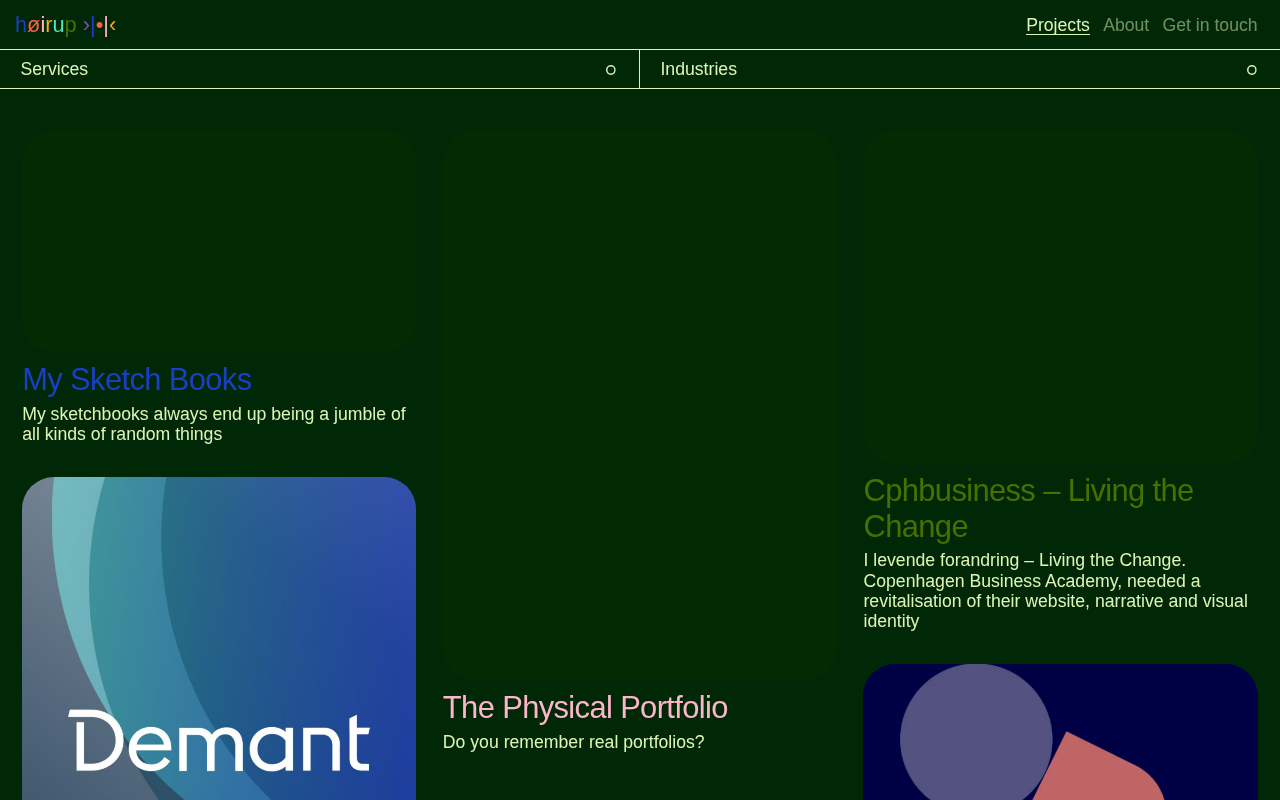Go to the Projects page
This screenshot has height=800, width=1280.
point(1057,25)
